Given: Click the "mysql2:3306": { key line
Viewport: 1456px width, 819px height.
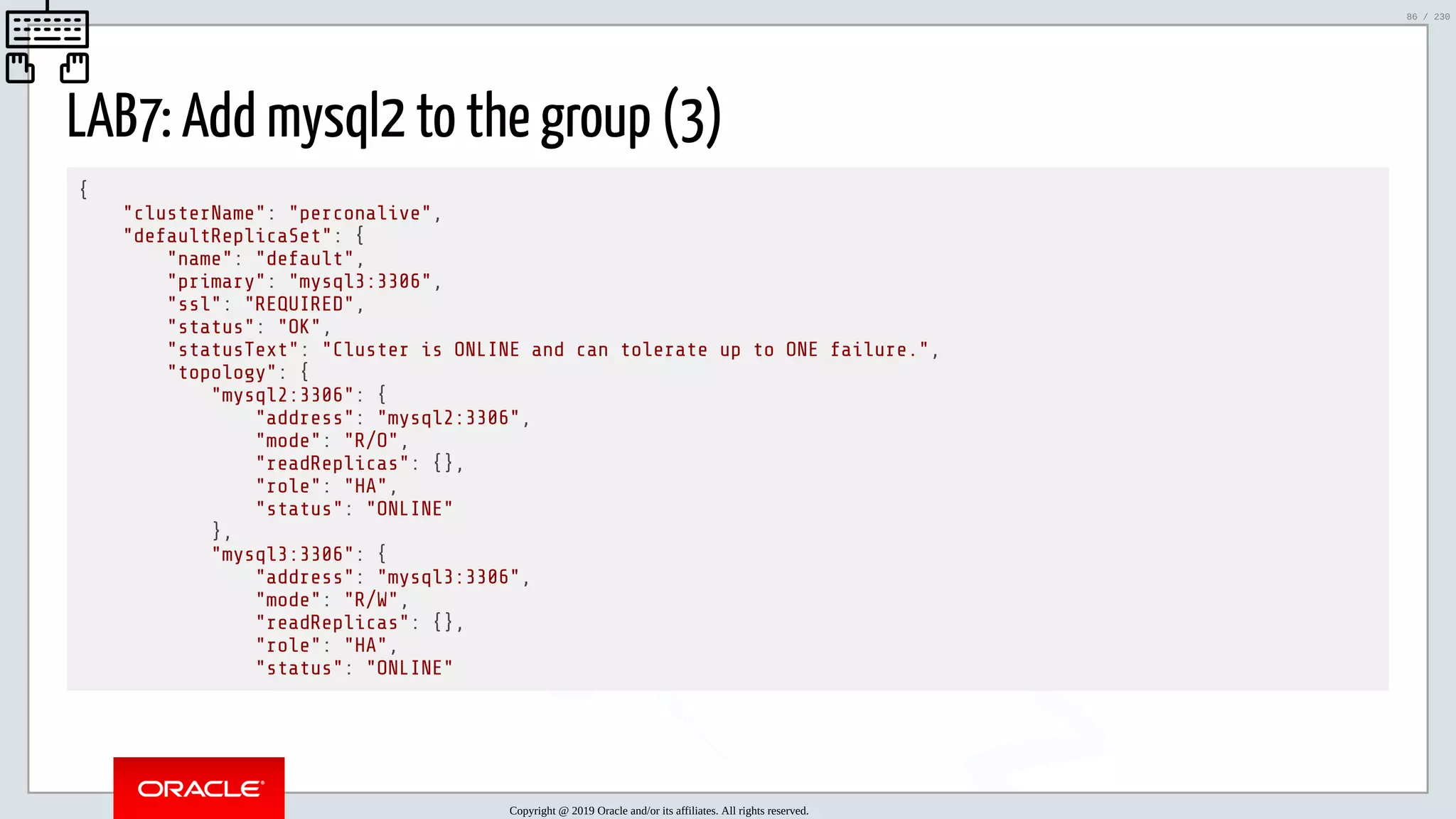Looking at the screenshot, I should (x=299, y=395).
